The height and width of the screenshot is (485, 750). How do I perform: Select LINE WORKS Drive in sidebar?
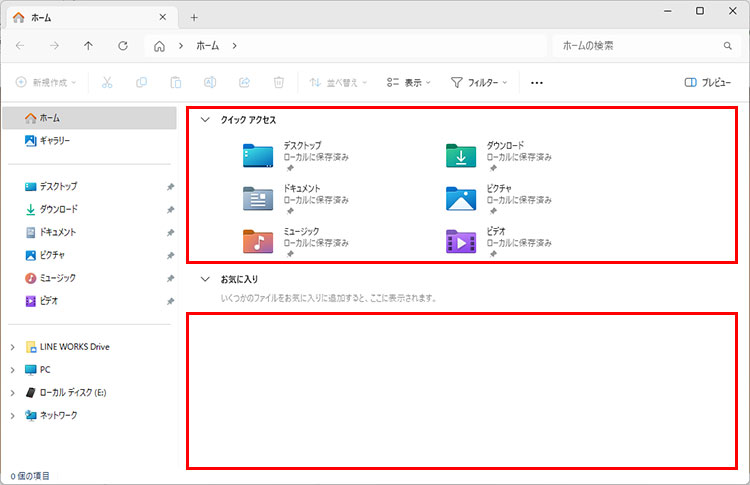[x=74, y=347]
